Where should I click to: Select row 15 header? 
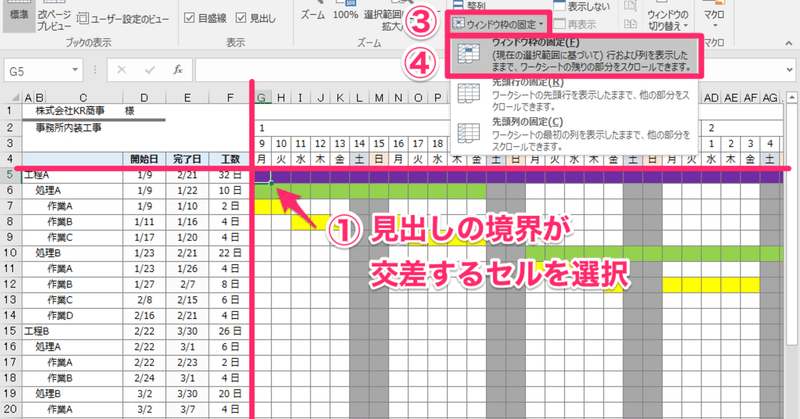coord(10,331)
